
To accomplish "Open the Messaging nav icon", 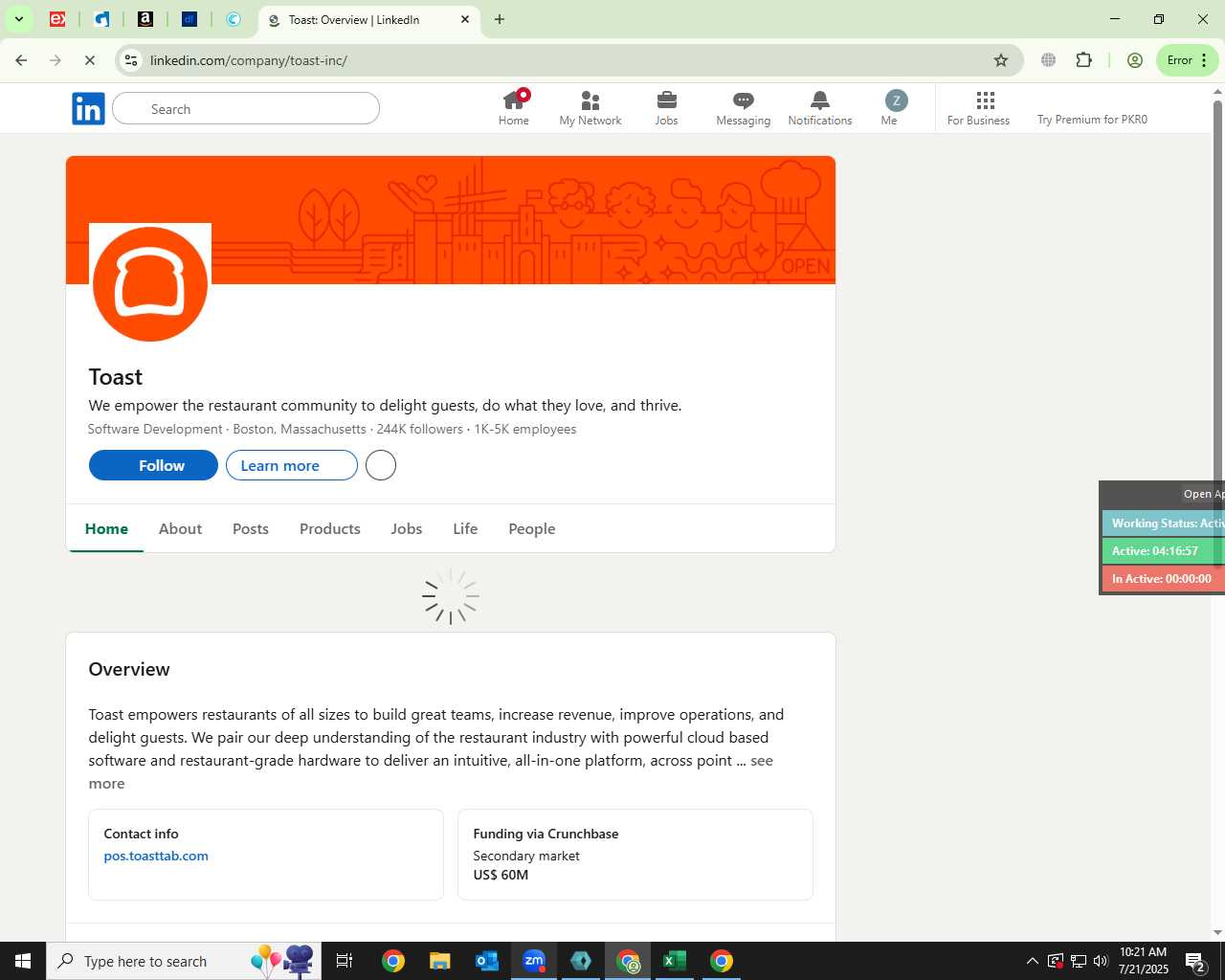I will point(744,108).
